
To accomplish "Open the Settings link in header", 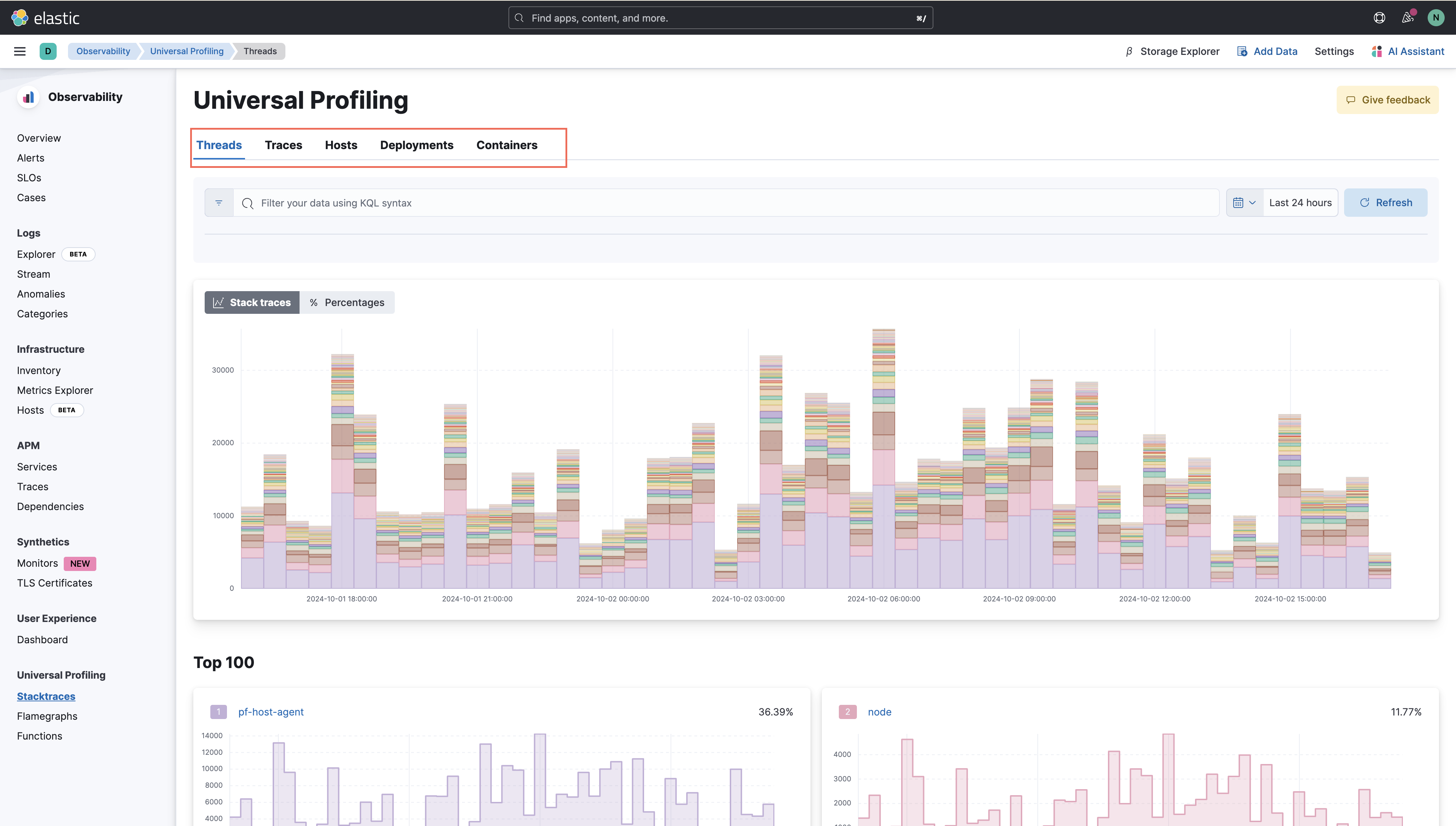I will (1334, 51).
